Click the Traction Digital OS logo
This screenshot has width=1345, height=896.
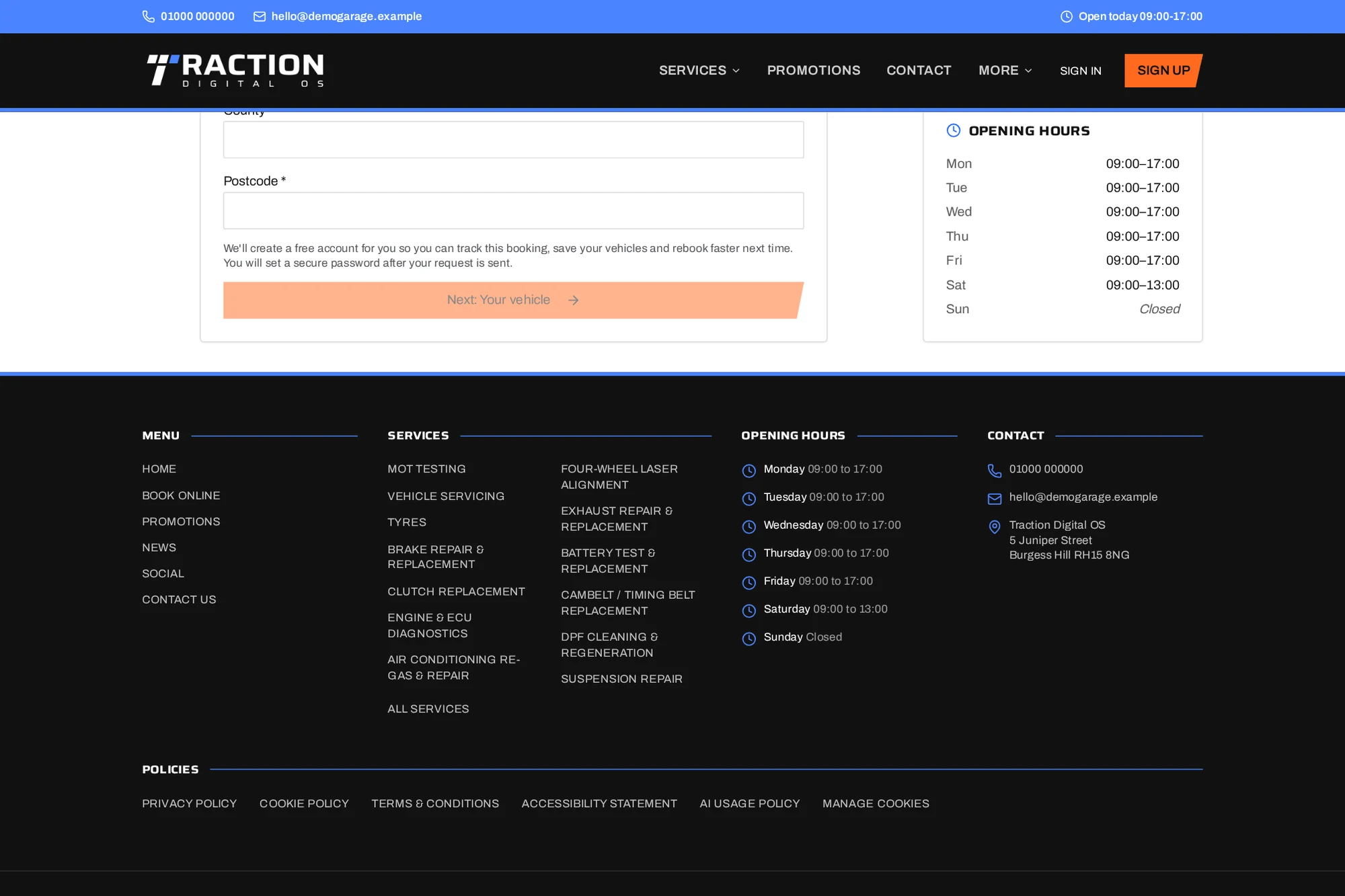pyautogui.click(x=235, y=71)
